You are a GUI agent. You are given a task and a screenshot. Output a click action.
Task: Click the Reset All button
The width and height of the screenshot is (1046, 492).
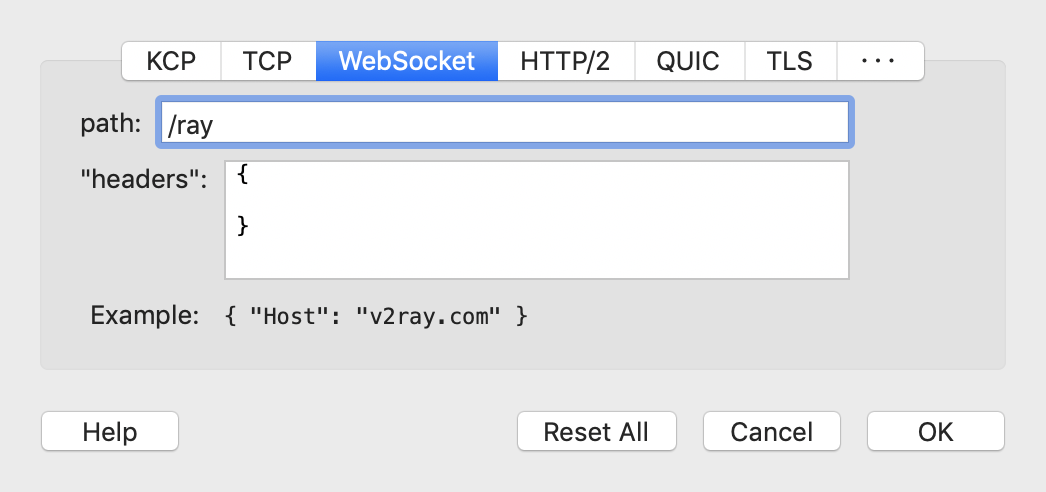coord(596,431)
